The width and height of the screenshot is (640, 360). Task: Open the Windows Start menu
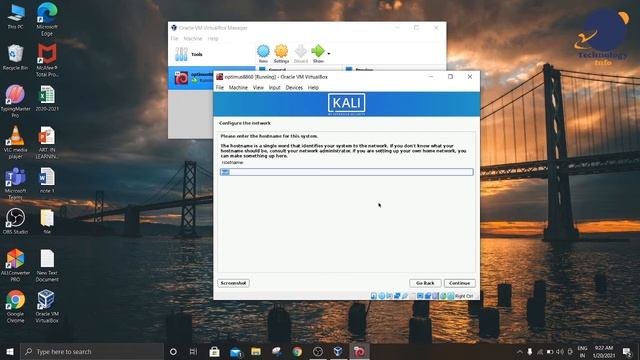point(10,351)
